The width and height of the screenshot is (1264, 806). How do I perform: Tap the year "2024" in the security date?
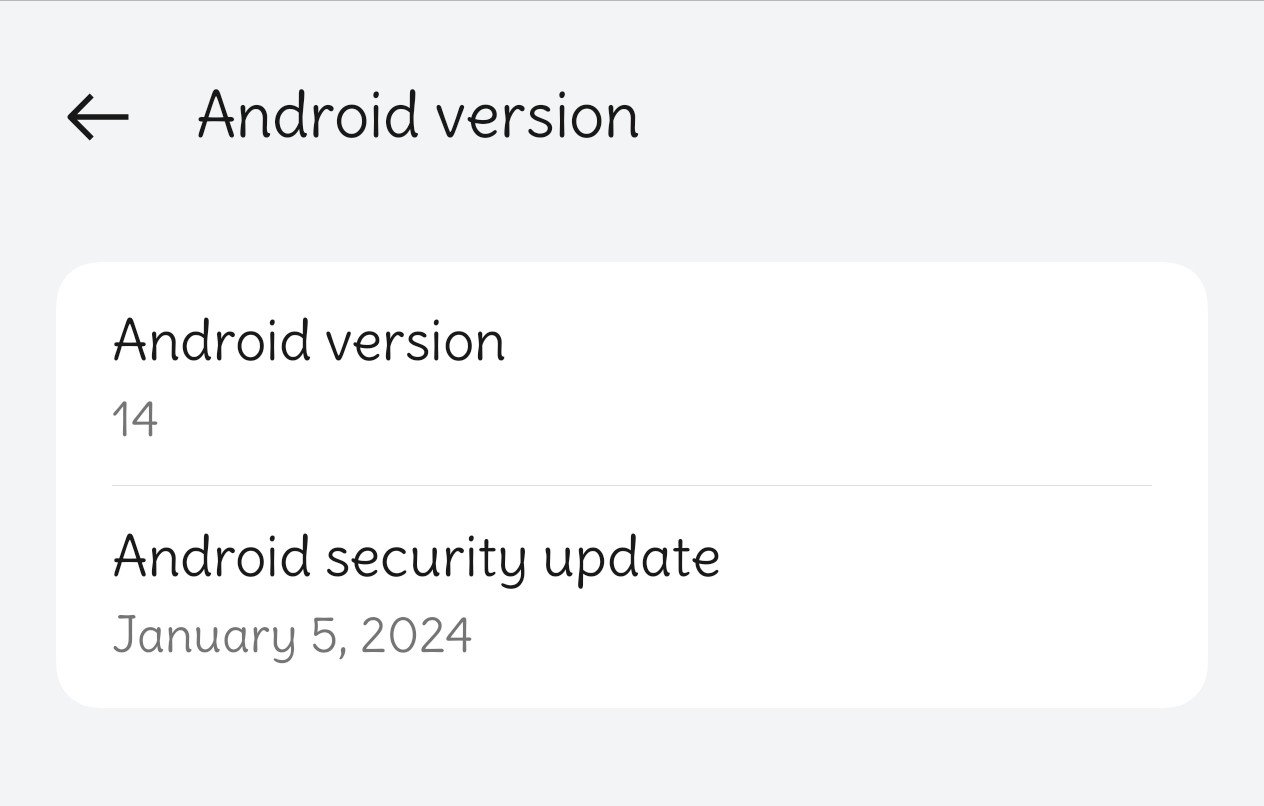(415, 636)
